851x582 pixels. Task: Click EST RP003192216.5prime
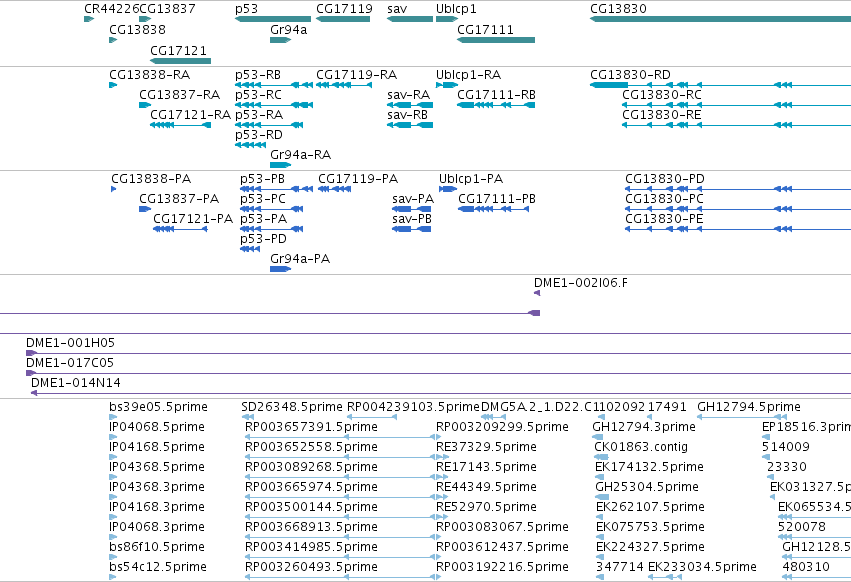[x=503, y=567]
